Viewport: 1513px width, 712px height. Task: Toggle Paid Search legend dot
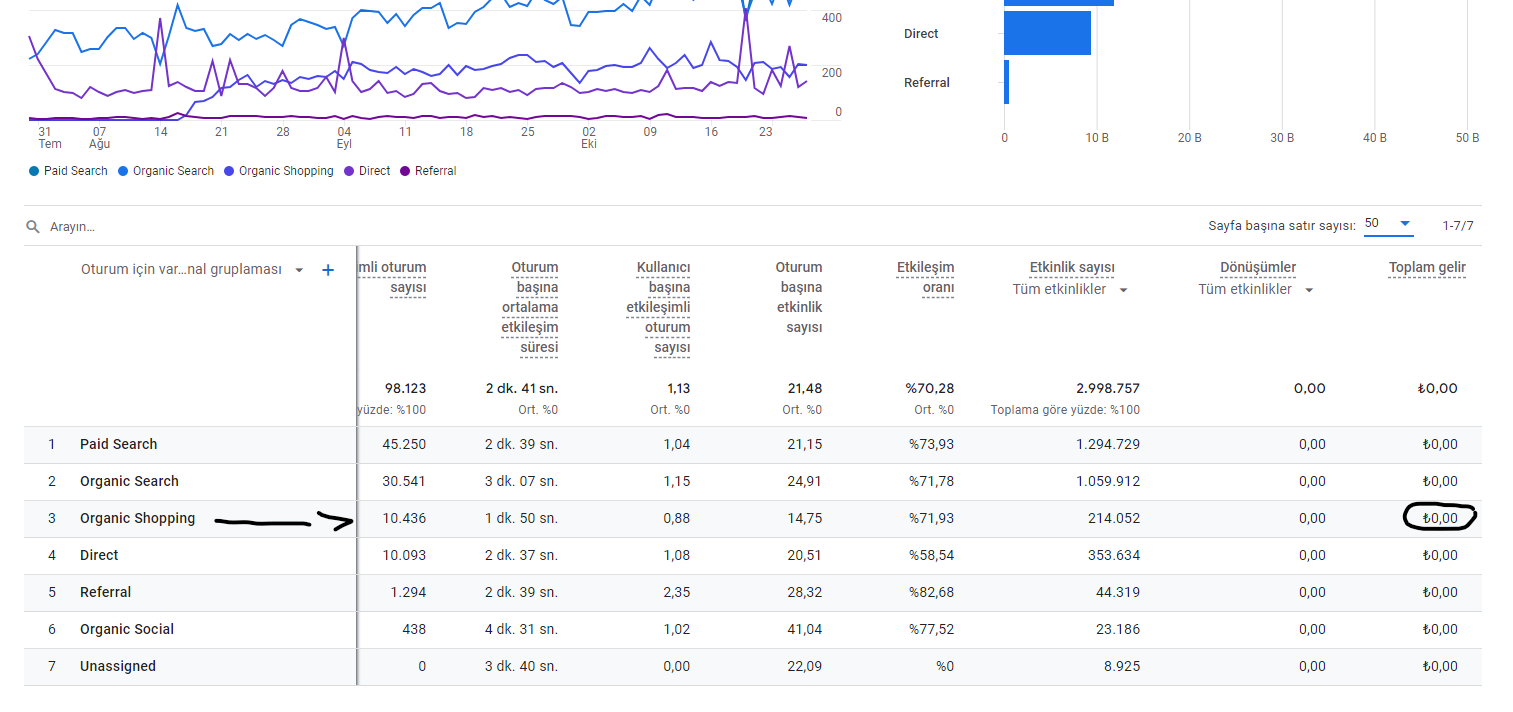click(35, 171)
